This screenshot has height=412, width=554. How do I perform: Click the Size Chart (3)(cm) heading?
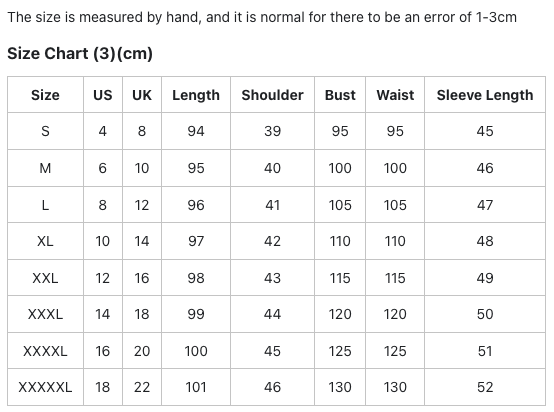pyautogui.click(x=80, y=53)
